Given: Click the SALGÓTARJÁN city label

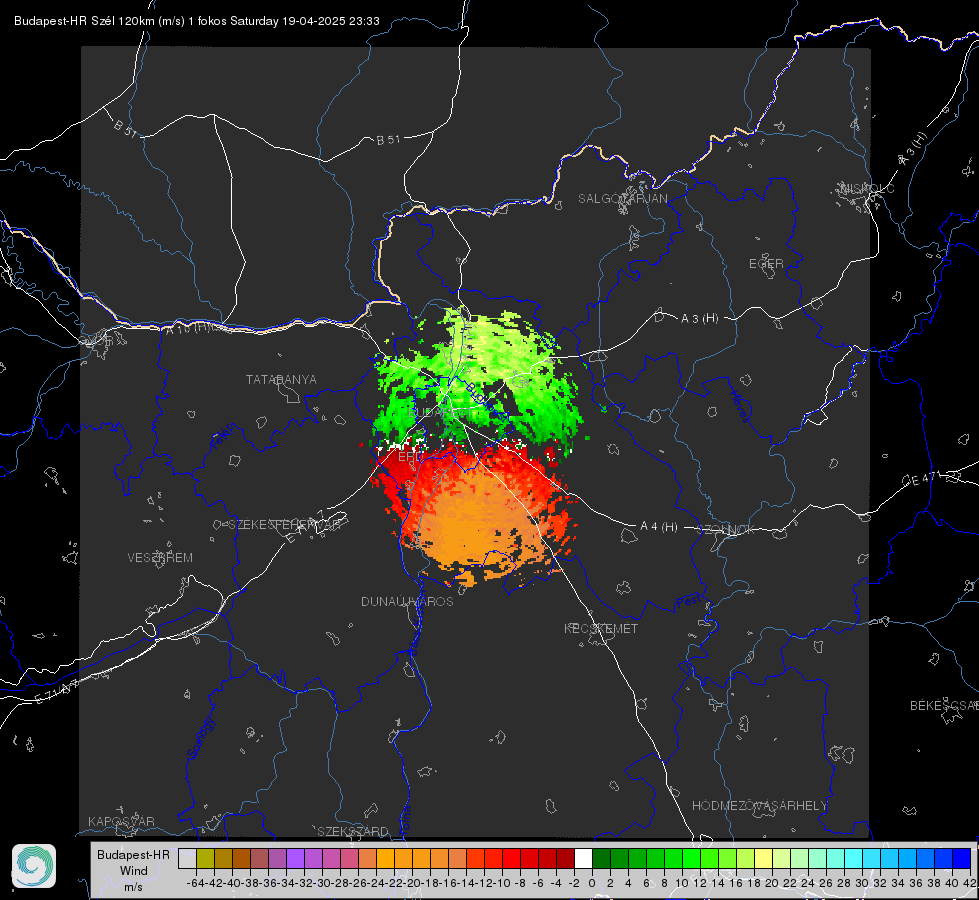Looking at the screenshot, I should click(622, 199).
